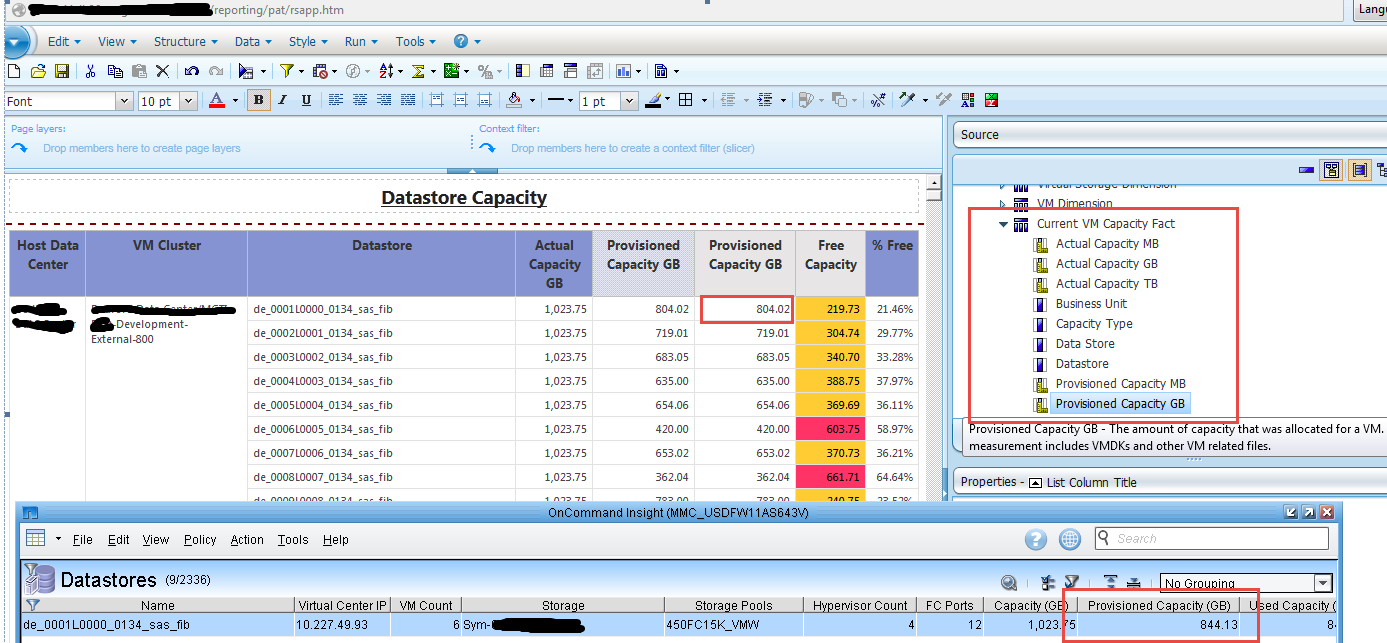The height and width of the screenshot is (643, 1387).
Task: Collapse the Current VM Capacity Fact node
Action: click(1003, 224)
